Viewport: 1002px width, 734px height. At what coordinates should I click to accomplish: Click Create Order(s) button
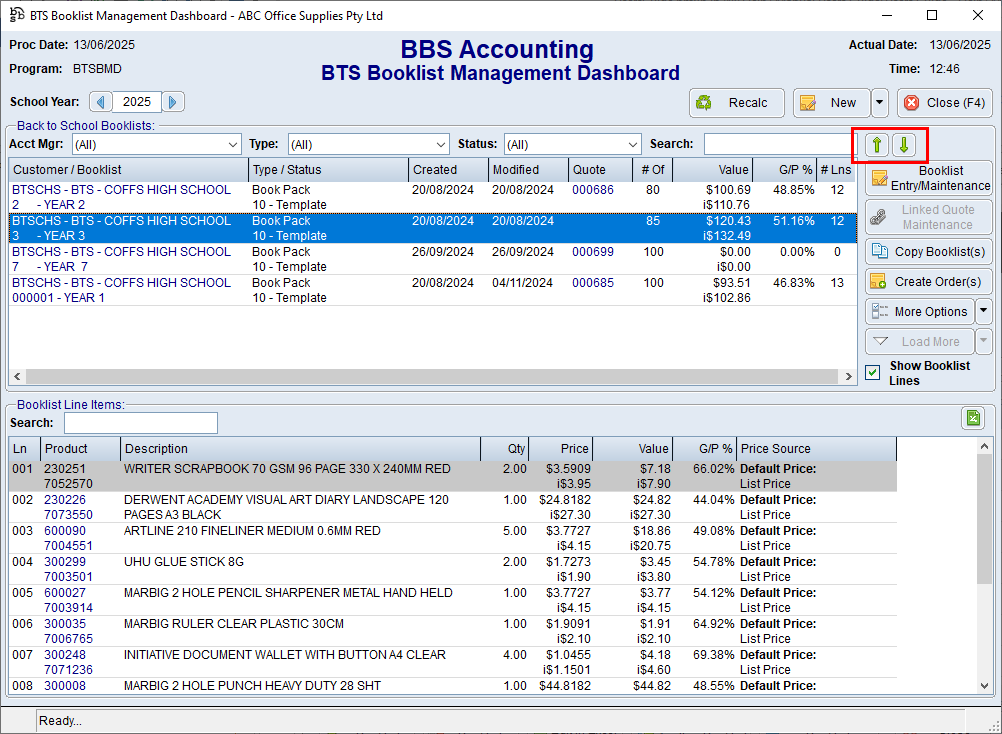click(928, 282)
